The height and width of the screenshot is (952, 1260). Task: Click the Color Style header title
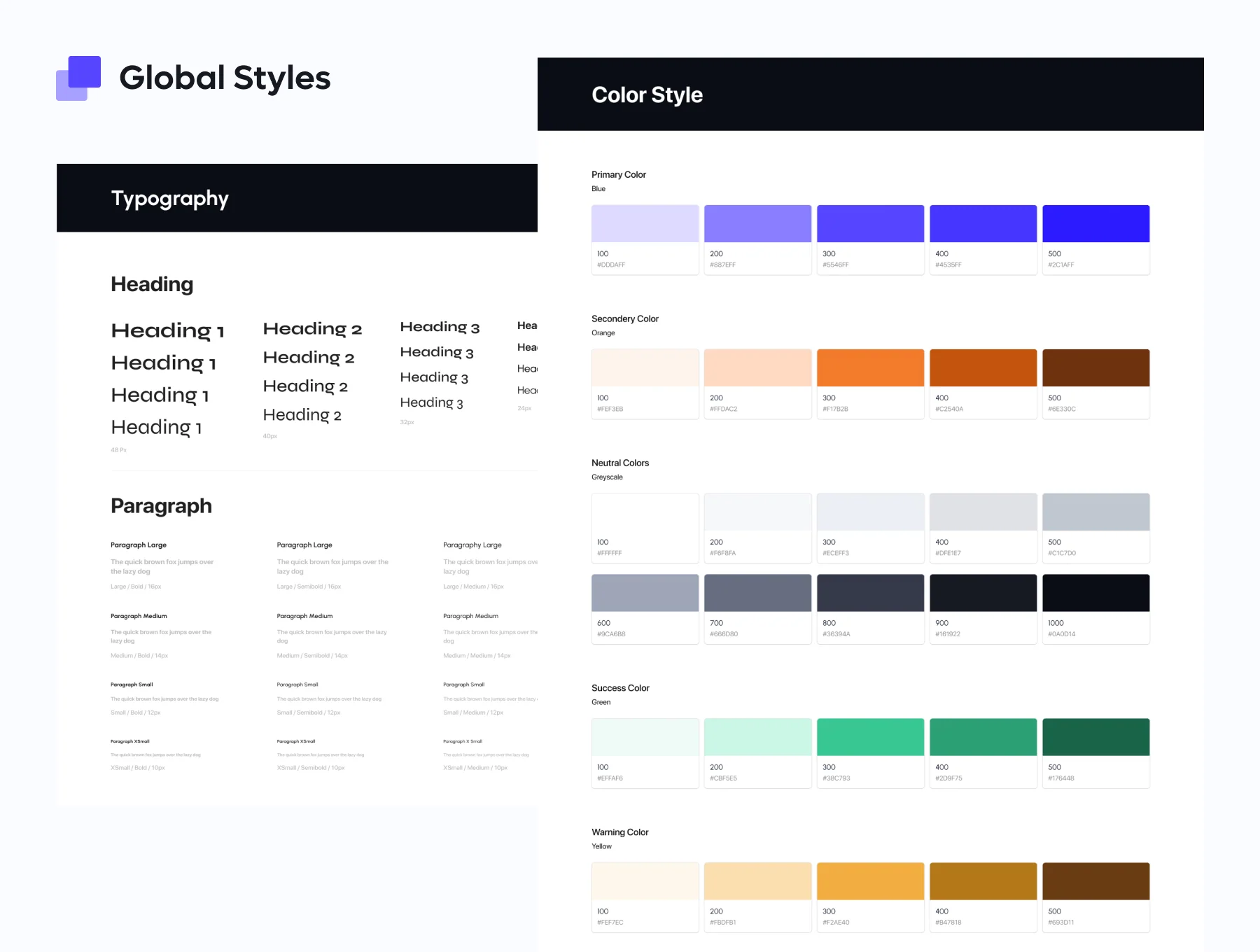(x=647, y=94)
